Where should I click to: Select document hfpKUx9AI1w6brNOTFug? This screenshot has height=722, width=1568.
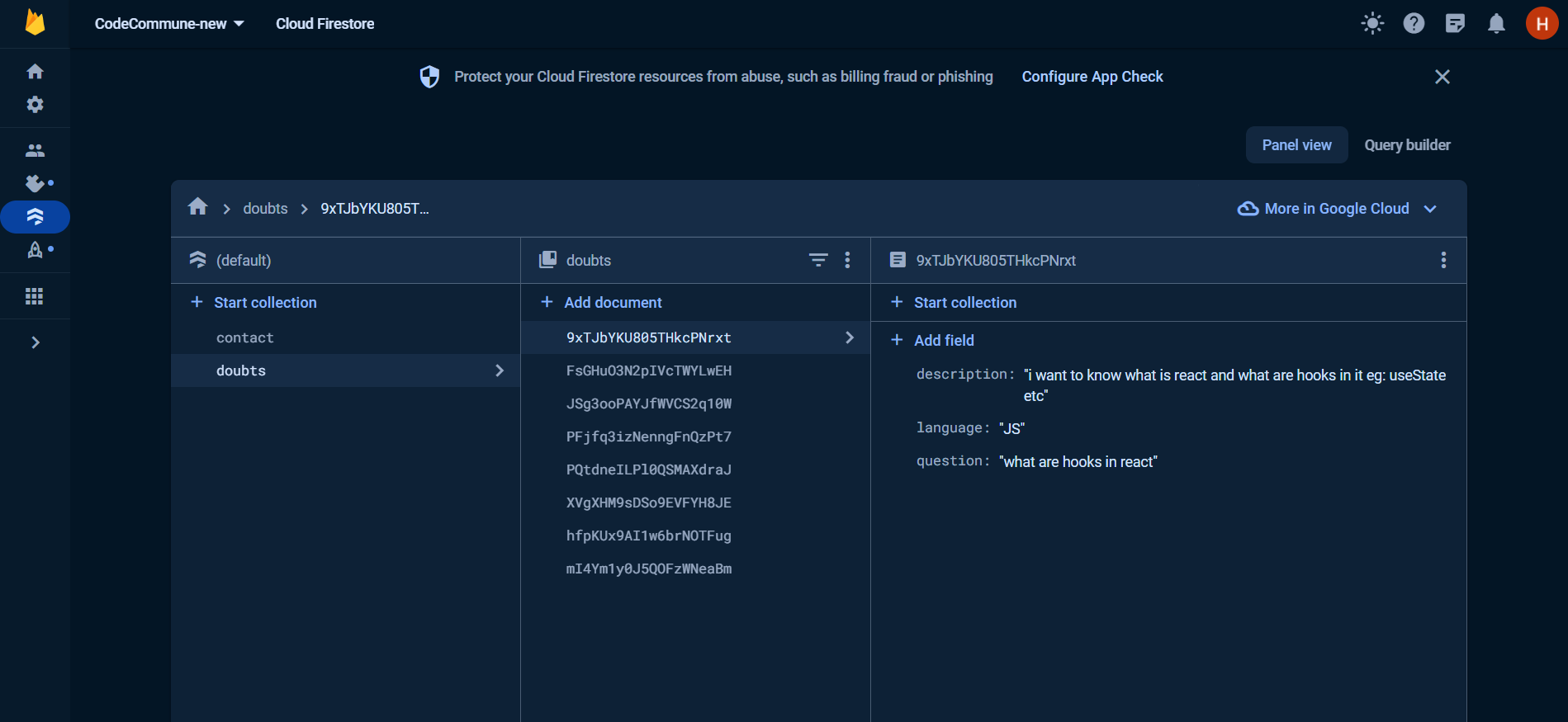tap(695, 536)
